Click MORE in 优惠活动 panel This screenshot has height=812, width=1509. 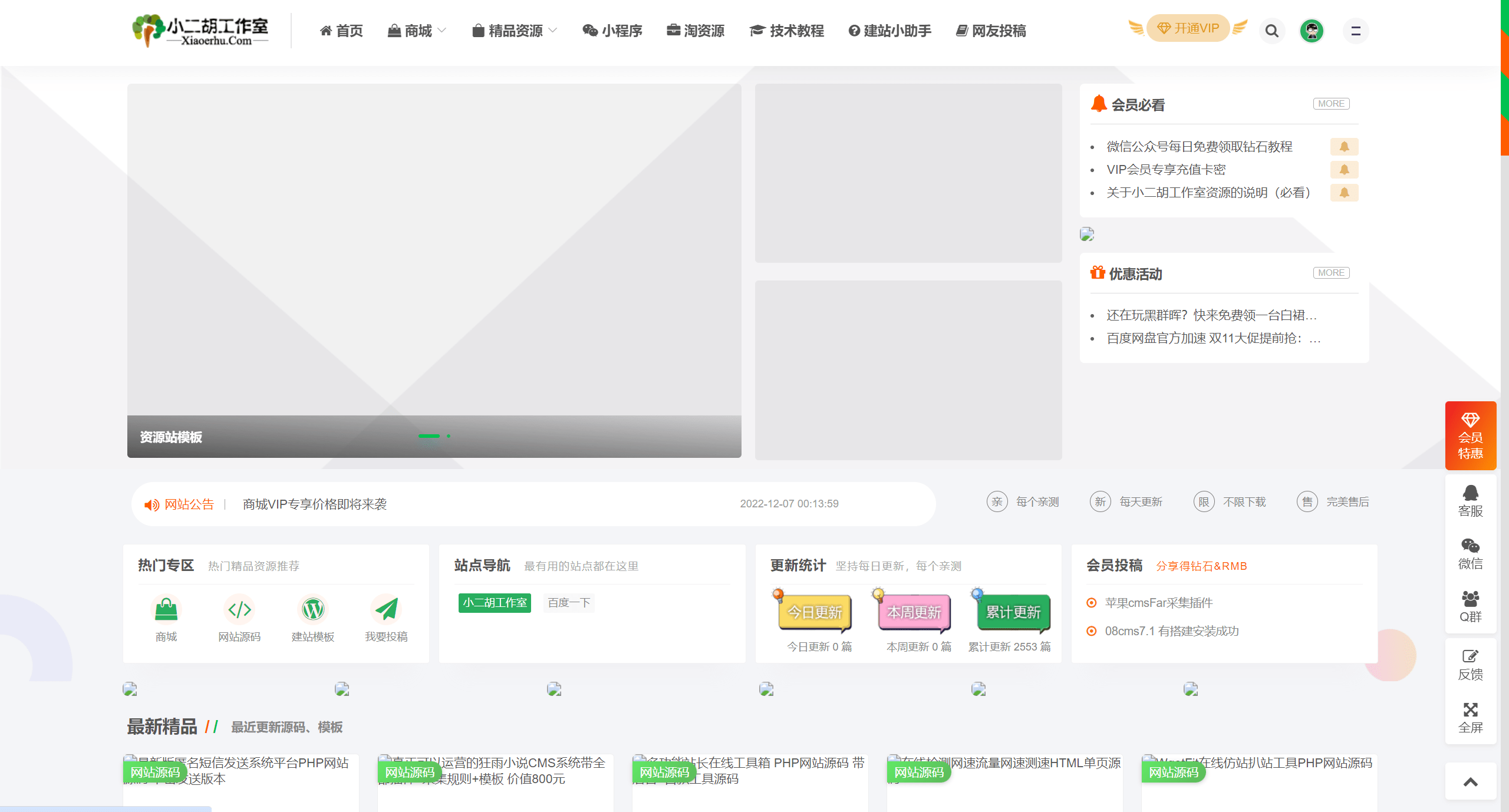(x=1331, y=273)
